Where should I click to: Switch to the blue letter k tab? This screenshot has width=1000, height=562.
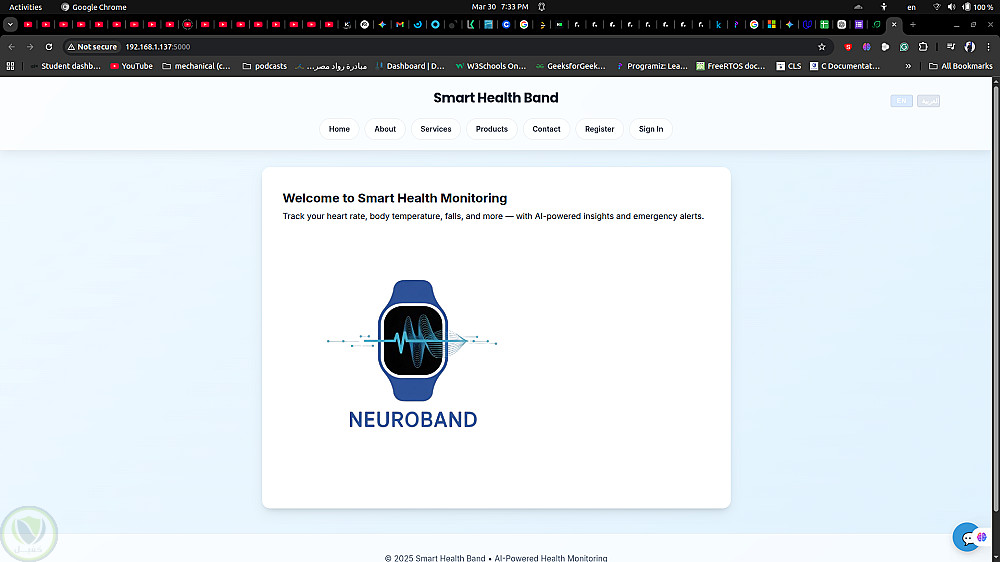point(719,24)
